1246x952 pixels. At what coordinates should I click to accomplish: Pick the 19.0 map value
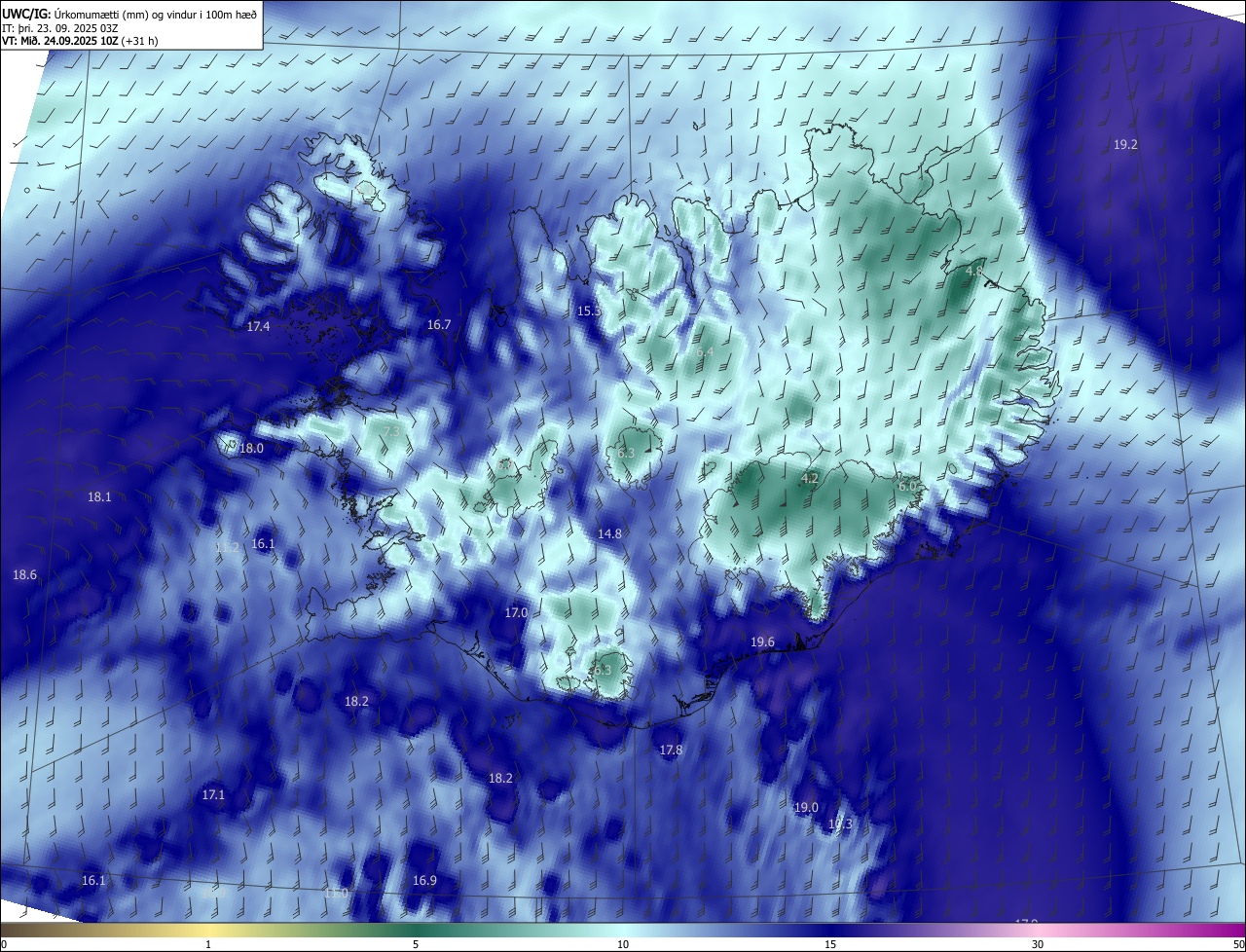pos(806,807)
